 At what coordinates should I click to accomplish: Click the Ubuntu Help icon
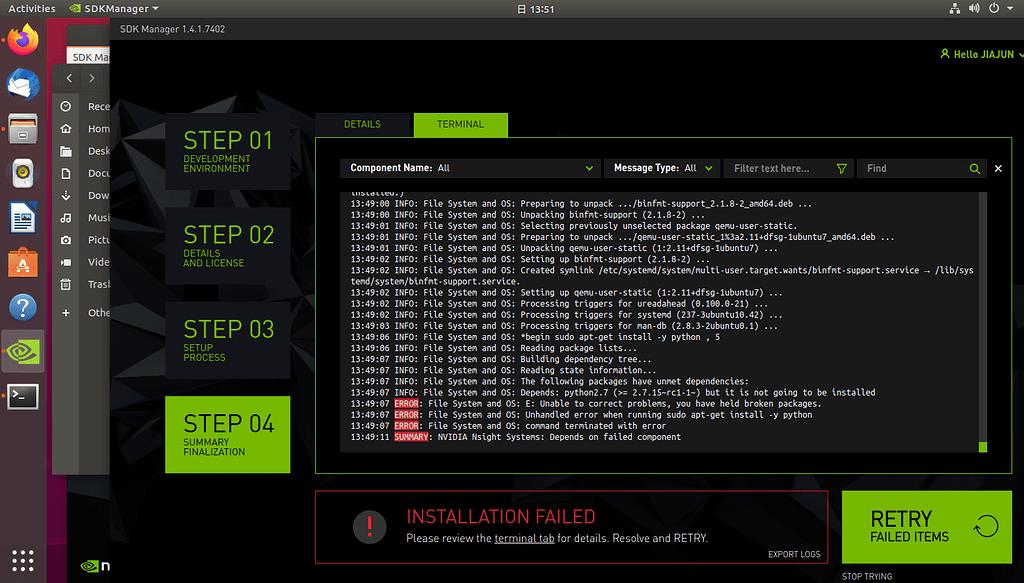(22, 307)
